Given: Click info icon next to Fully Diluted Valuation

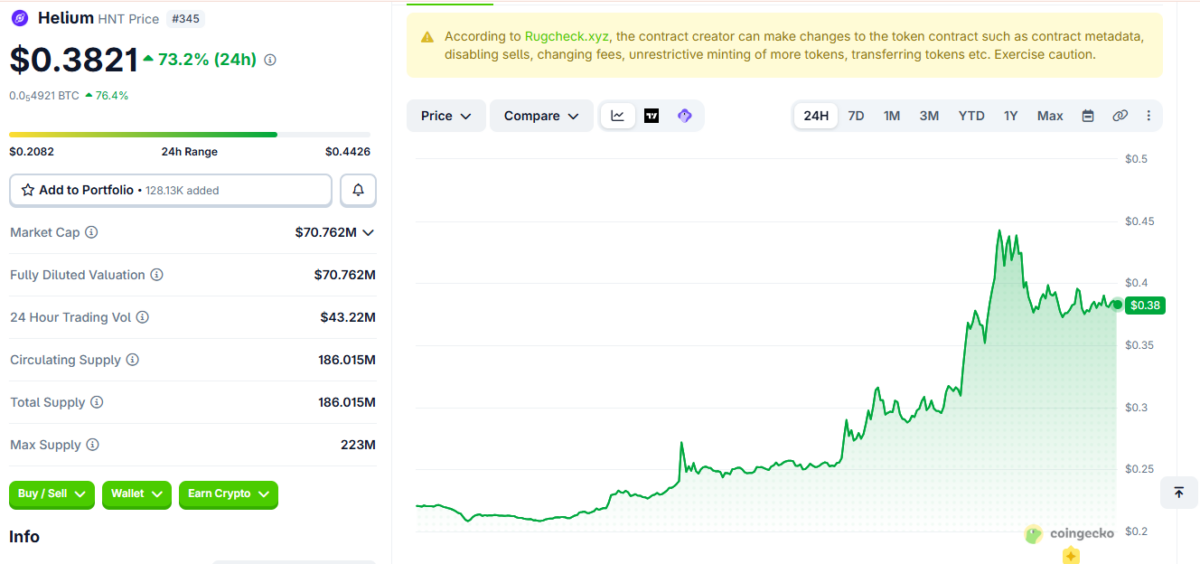Looking at the screenshot, I should (157, 275).
